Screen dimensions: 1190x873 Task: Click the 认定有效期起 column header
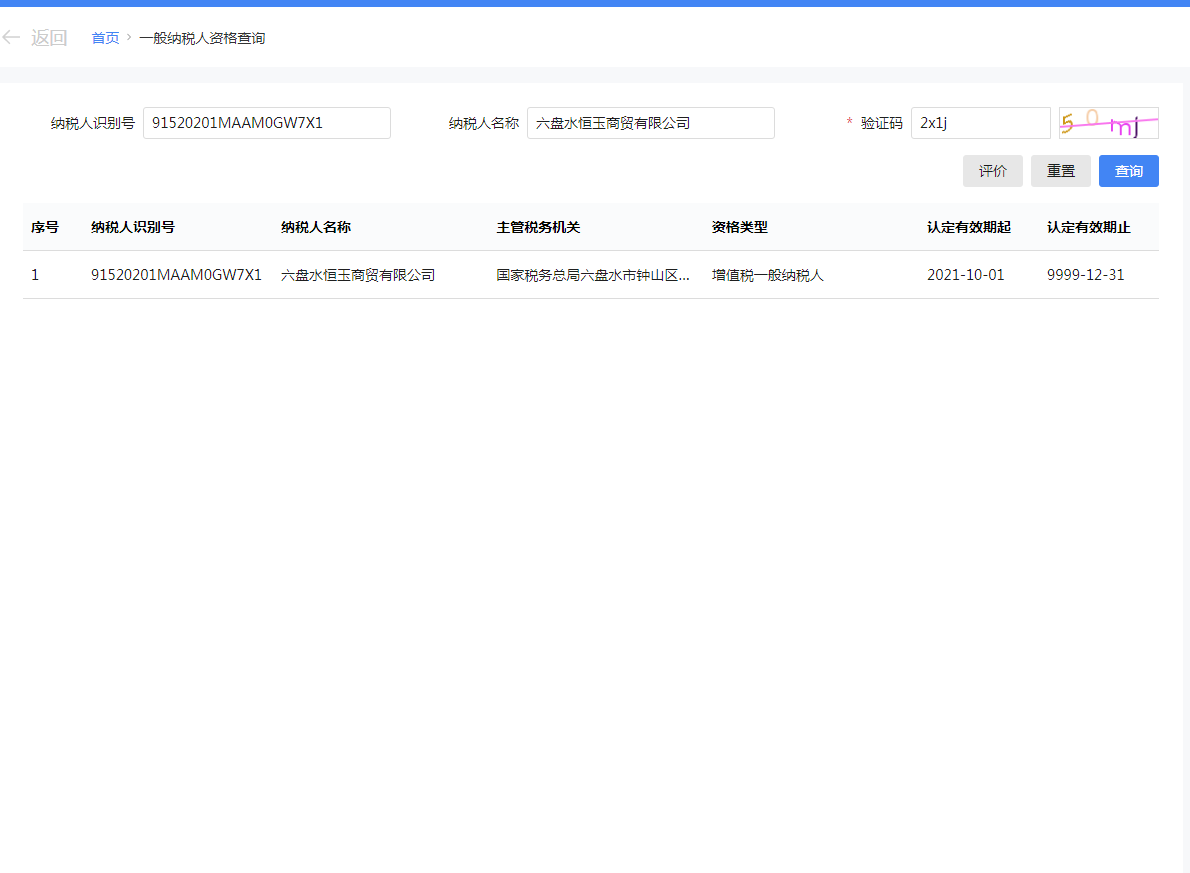(968, 227)
